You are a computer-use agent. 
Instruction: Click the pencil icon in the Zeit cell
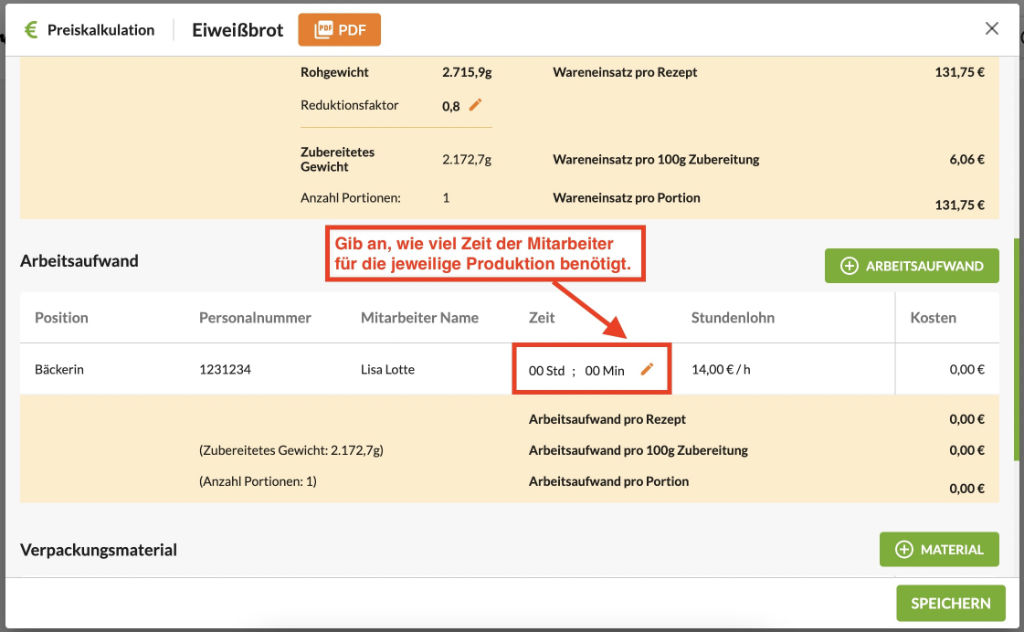pos(647,369)
